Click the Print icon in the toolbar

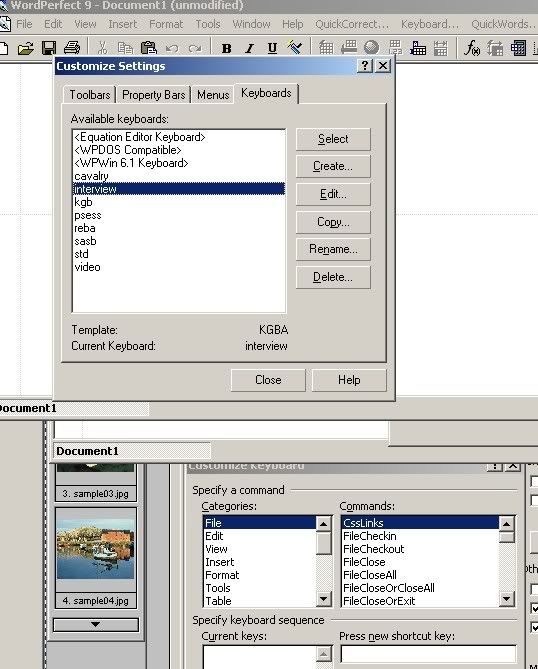point(72,48)
